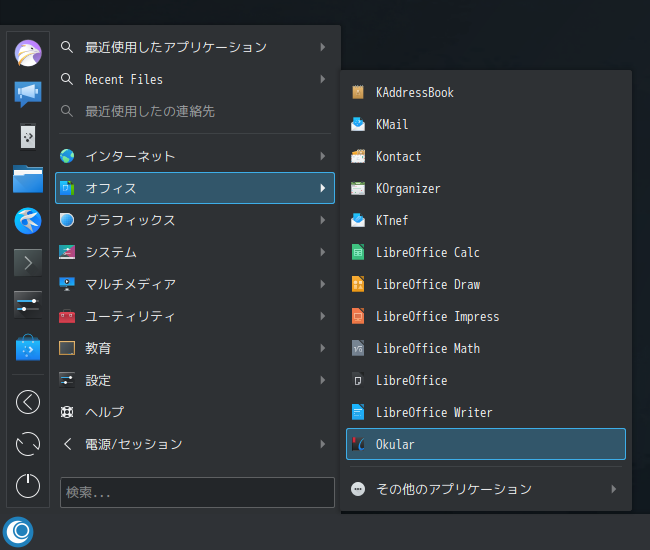Click the 'LibreOffice Draw' label text
Image resolution: width=650 pixels, height=550 pixels.
coord(428,284)
